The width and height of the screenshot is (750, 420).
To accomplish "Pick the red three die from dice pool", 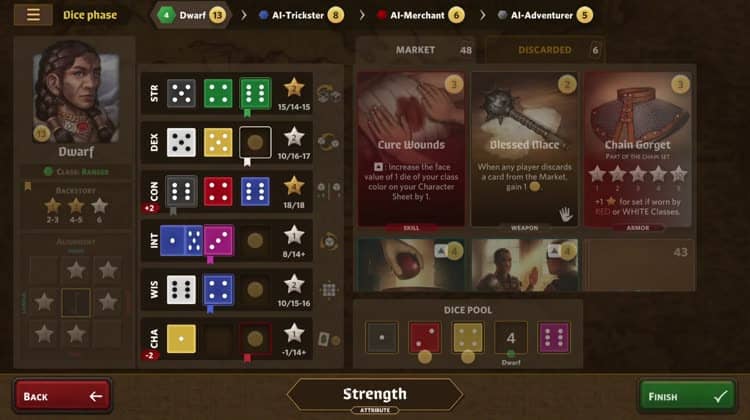I will click(x=425, y=337).
